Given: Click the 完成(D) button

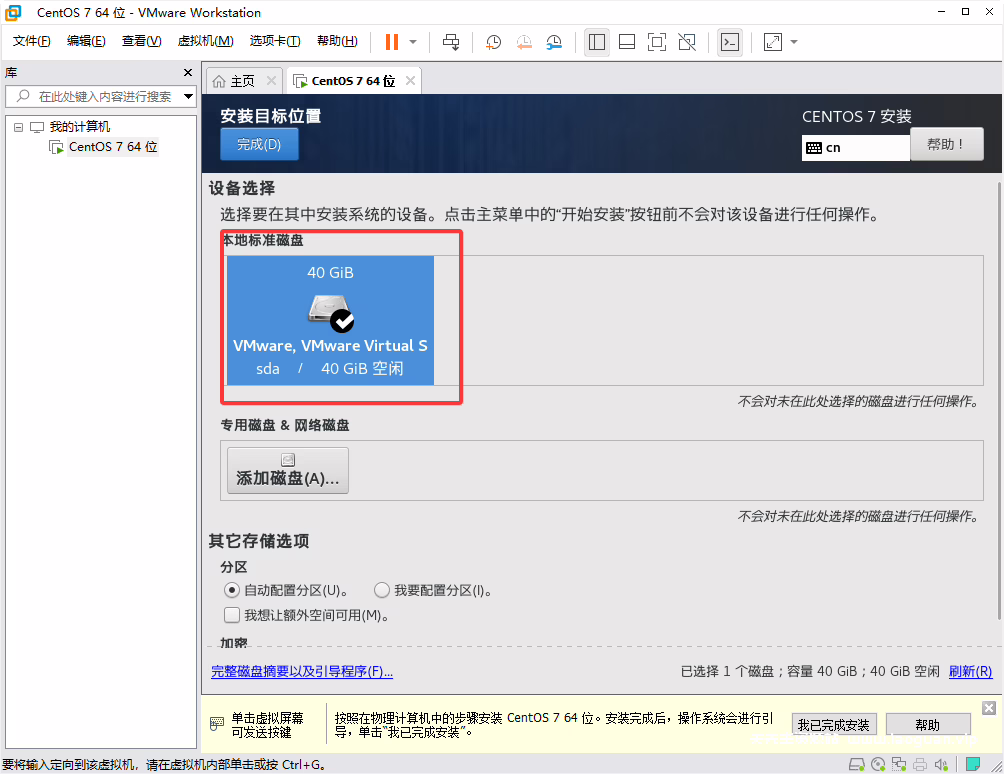Looking at the screenshot, I should coord(258,144).
